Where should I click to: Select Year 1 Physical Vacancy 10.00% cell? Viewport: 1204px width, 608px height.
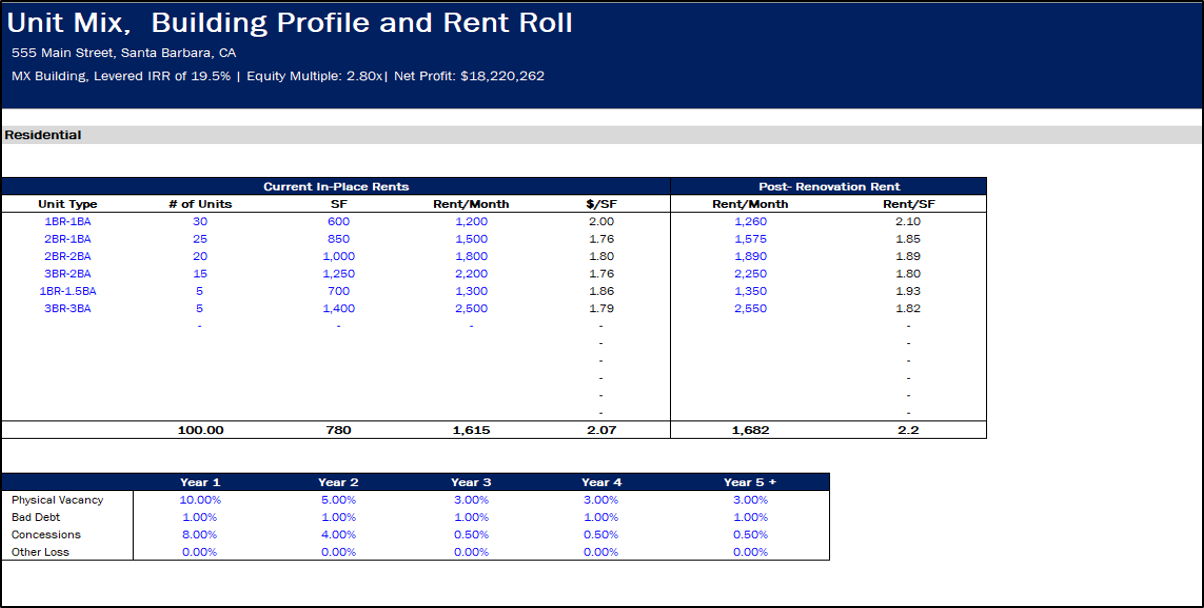click(199, 500)
